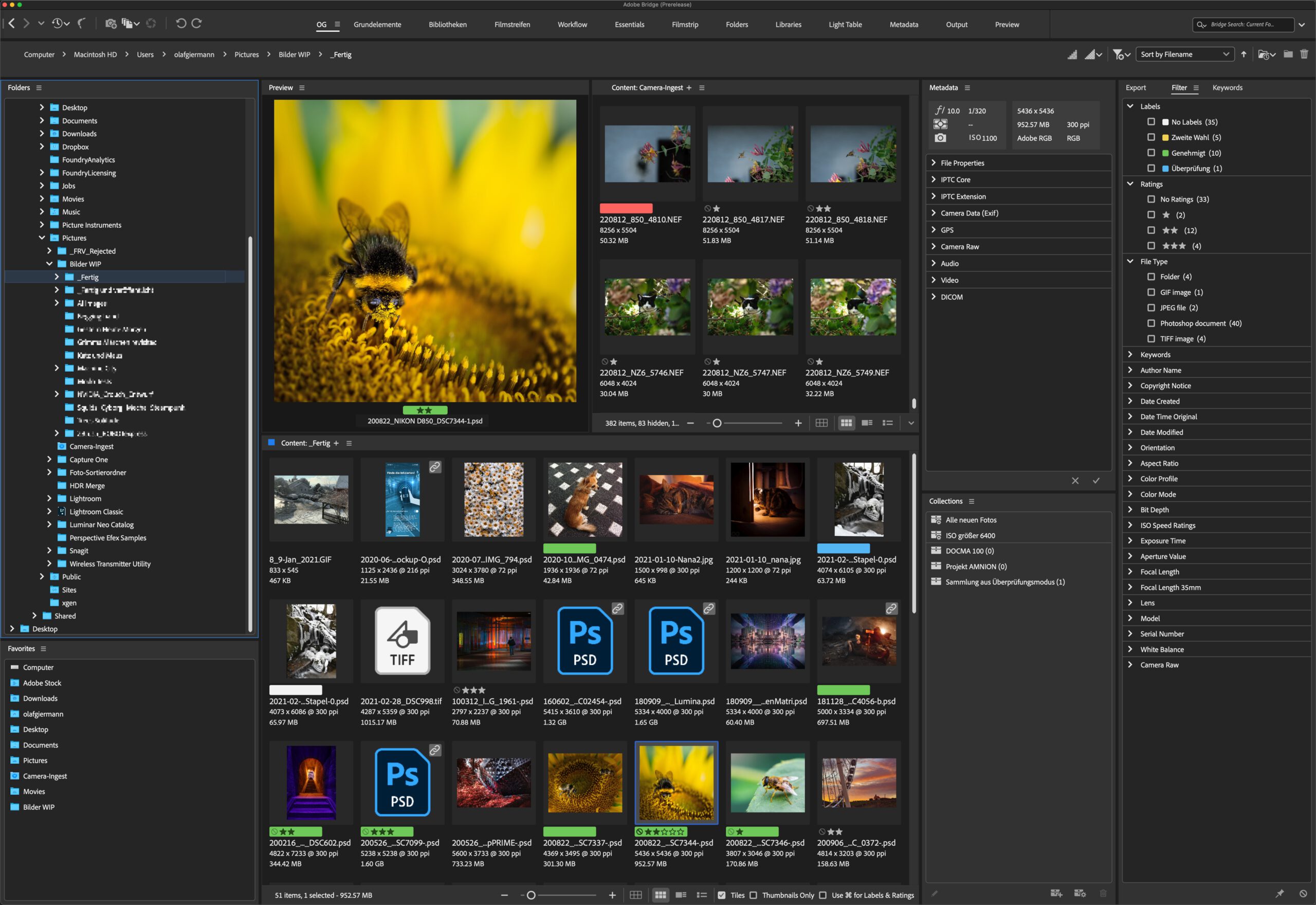Open the Sort by Filename dropdown
Image resolution: width=1316 pixels, height=905 pixels.
coord(1184,55)
